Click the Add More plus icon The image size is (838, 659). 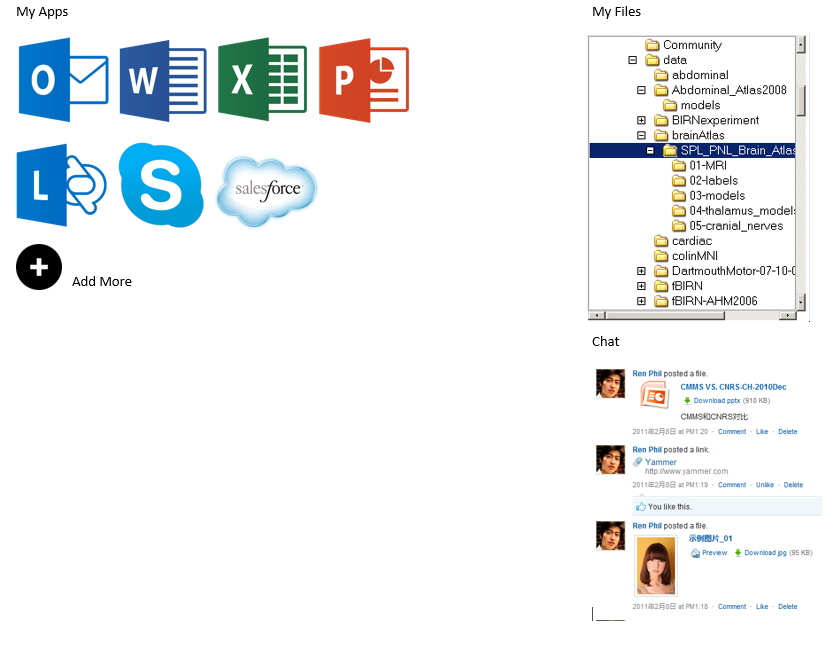[39, 267]
